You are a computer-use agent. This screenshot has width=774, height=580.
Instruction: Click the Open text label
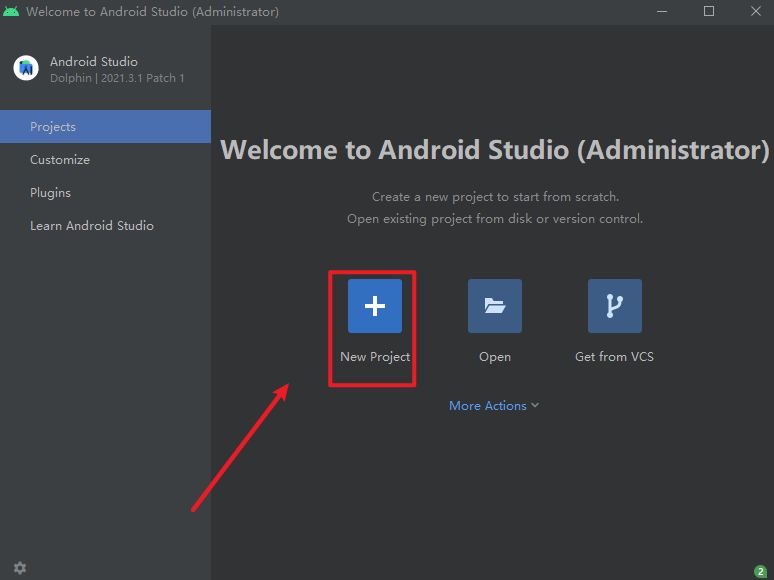(x=494, y=357)
